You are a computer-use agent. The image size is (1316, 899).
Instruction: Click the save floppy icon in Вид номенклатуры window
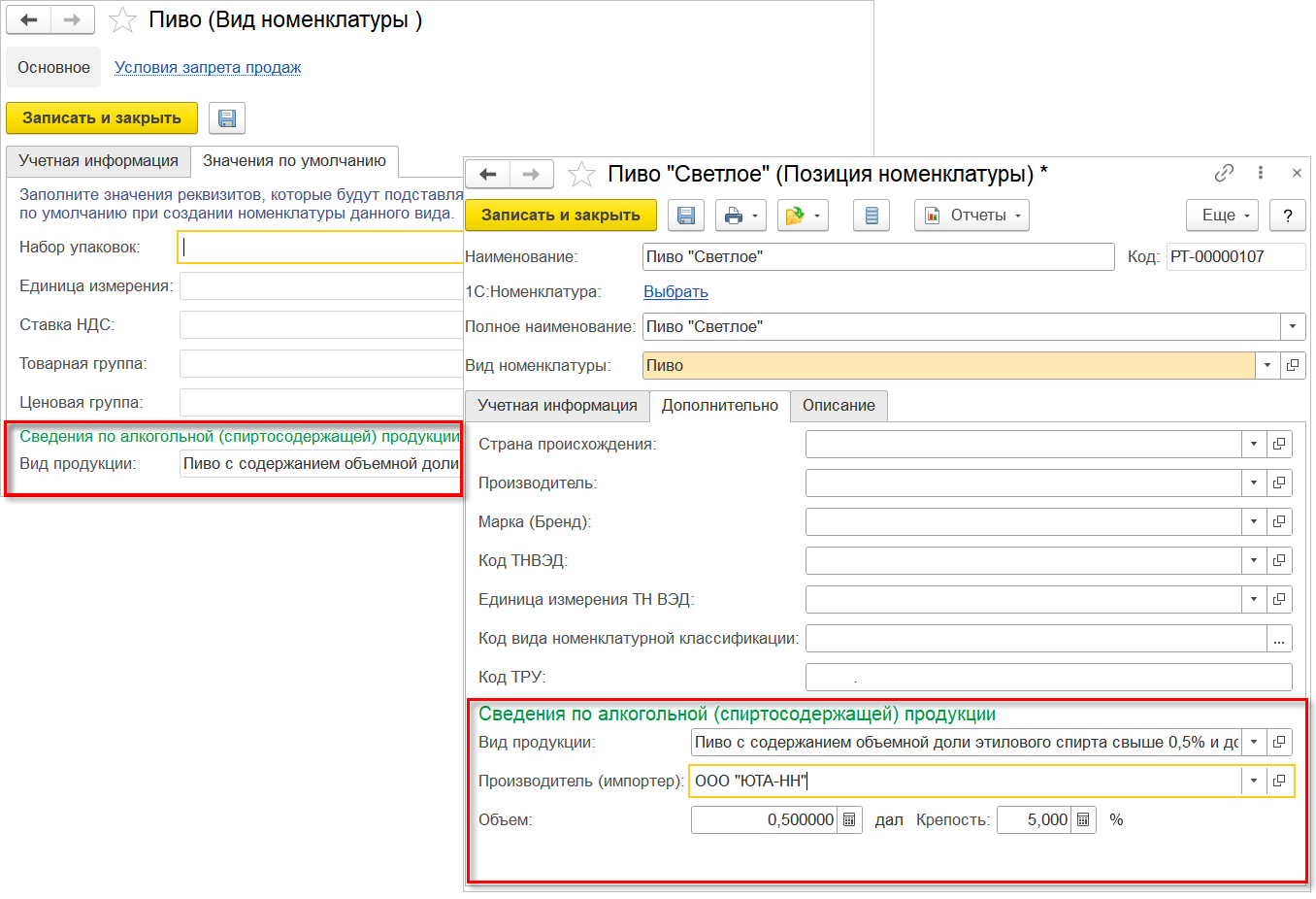coord(227,118)
